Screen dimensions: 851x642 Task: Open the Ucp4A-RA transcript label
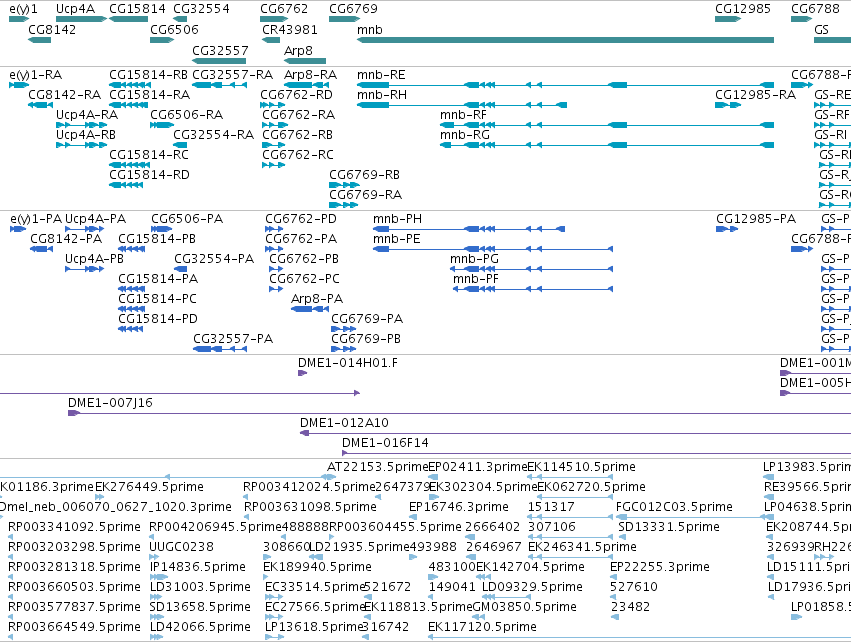tap(87, 115)
